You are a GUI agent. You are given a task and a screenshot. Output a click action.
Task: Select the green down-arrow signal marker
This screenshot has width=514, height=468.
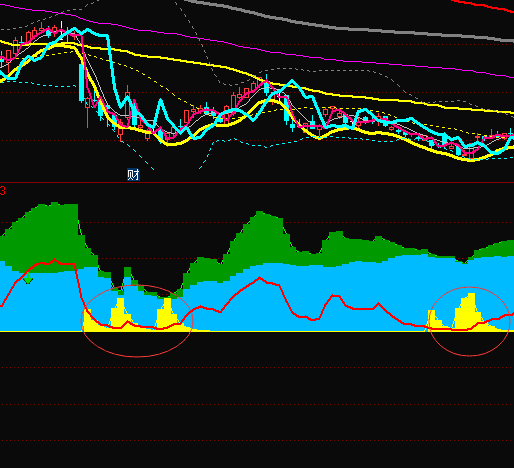pyautogui.click(x=28, y=278)
